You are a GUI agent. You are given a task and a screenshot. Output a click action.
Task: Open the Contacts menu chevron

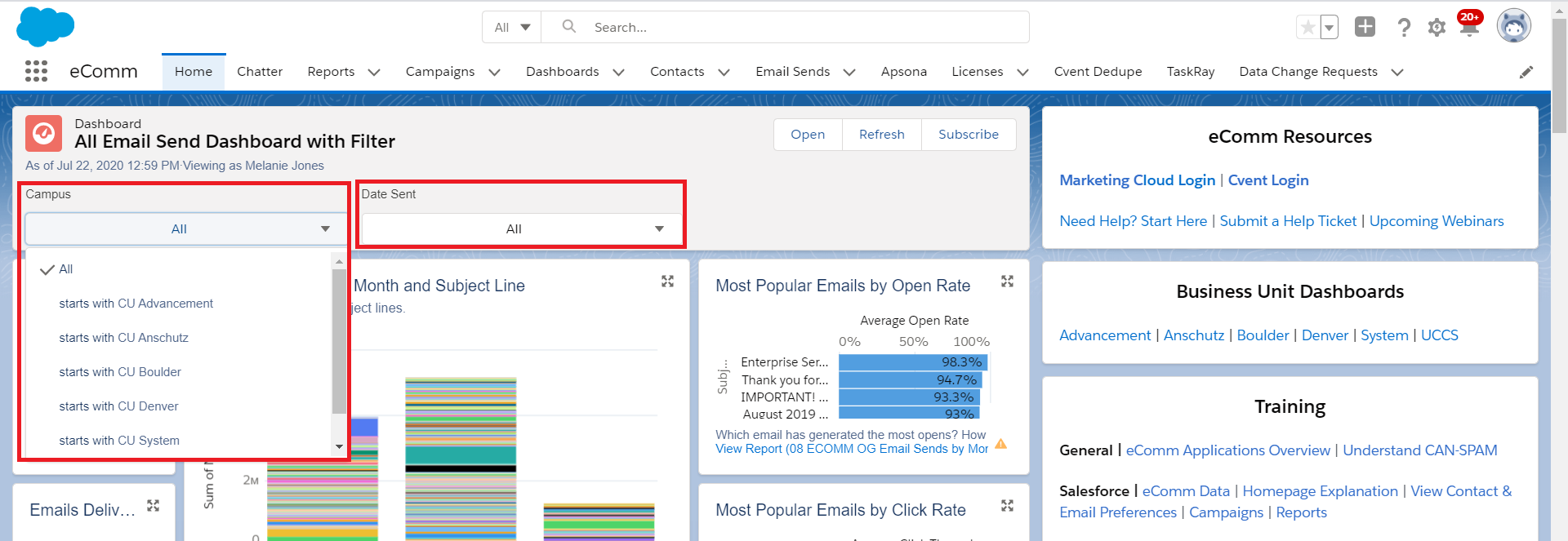coord(724,73)
